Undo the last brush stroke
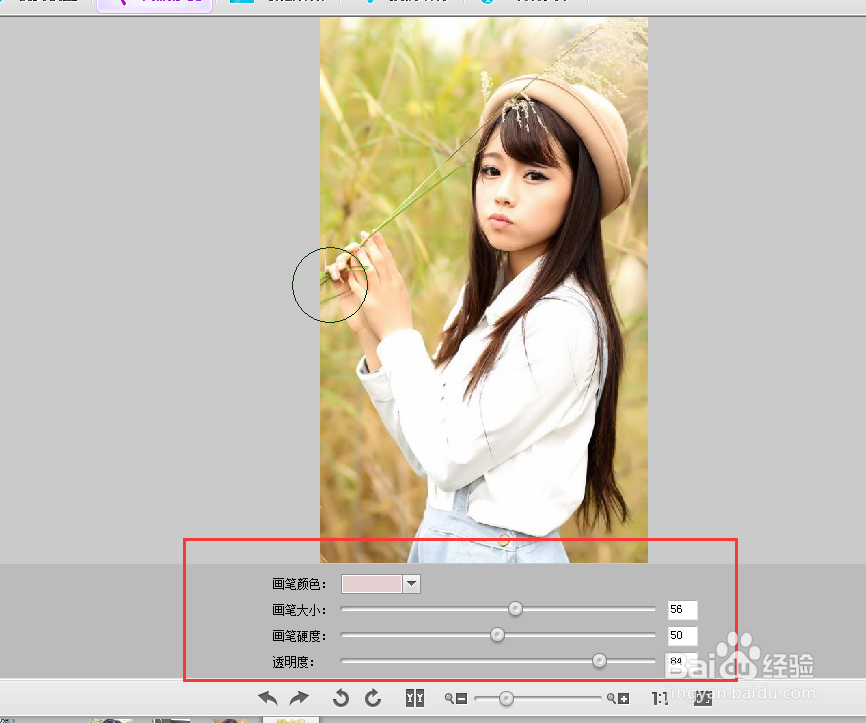 pos(268,699)
